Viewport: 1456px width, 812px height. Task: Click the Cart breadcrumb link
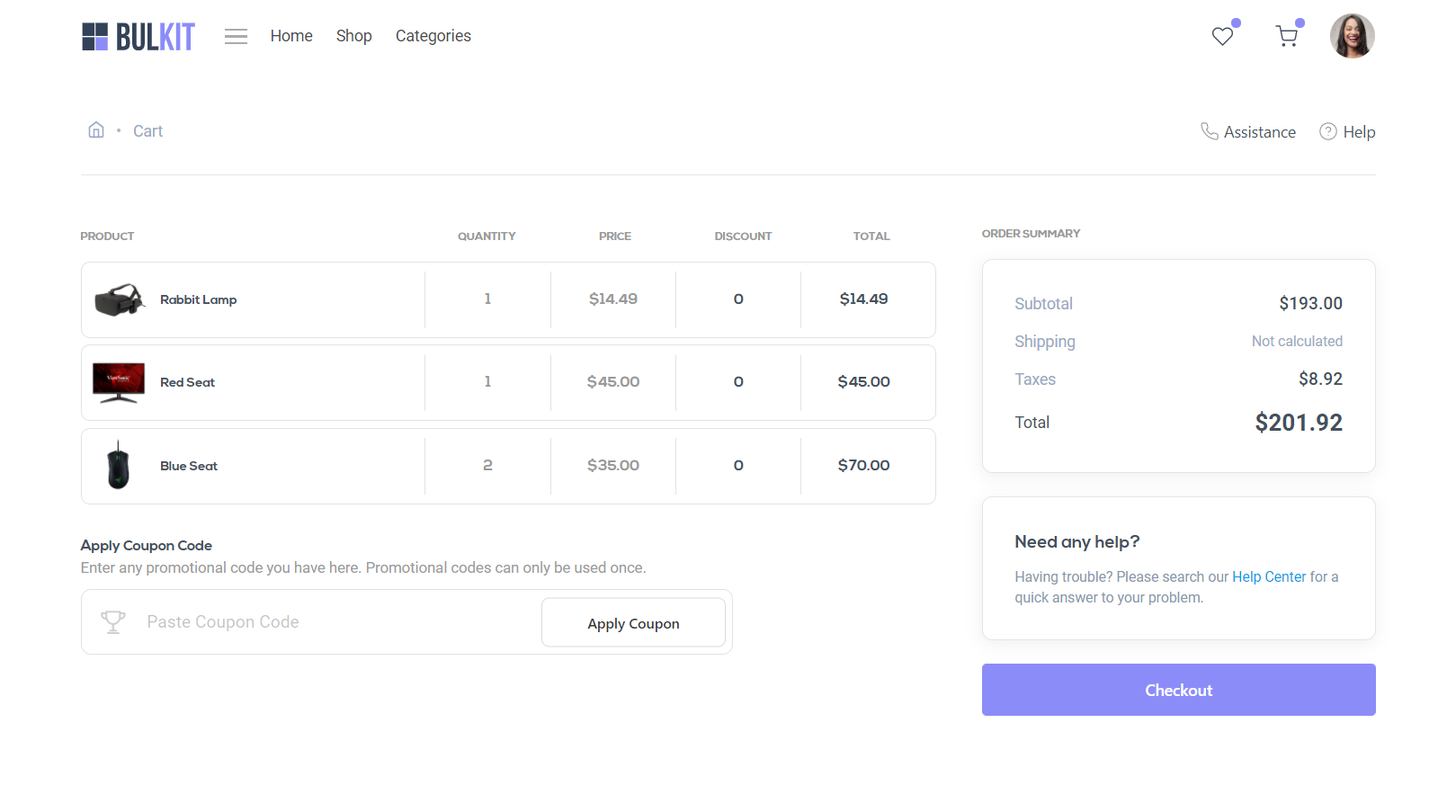tap(147, 131)
